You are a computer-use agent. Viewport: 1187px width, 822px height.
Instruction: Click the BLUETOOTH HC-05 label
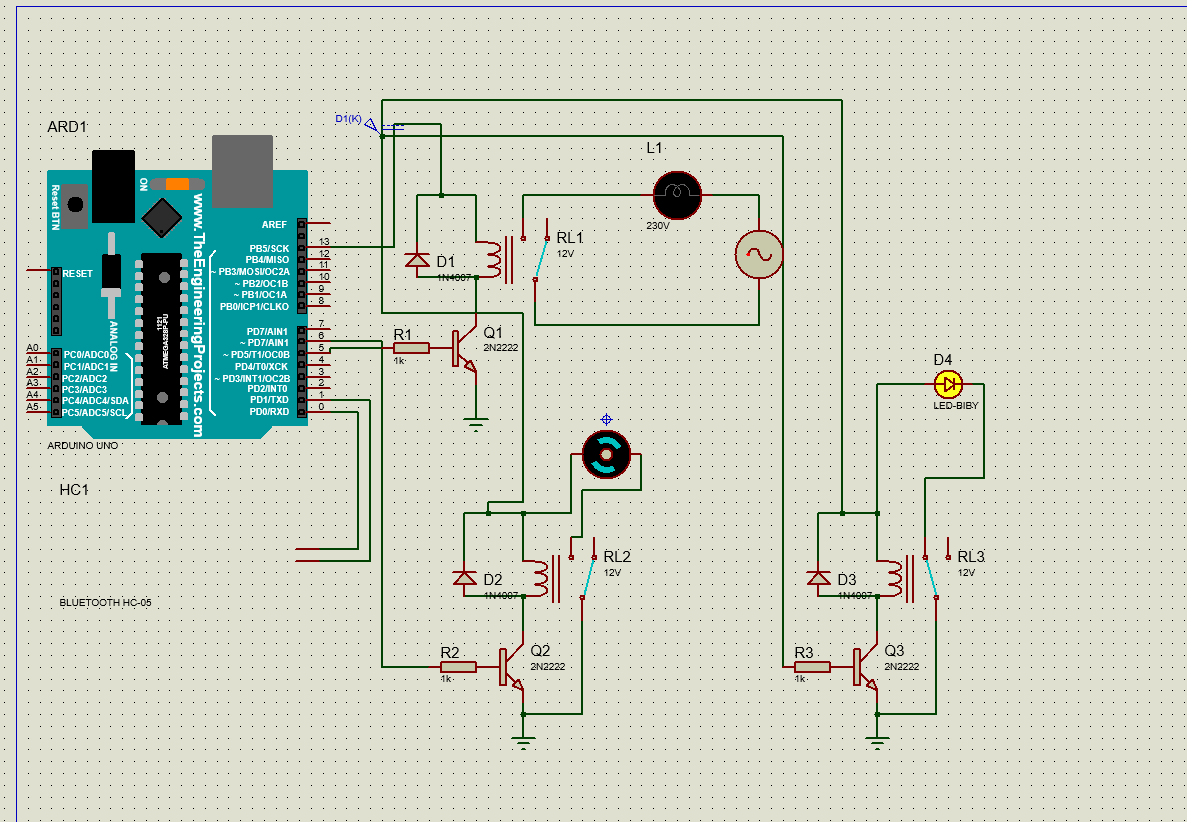105,602
